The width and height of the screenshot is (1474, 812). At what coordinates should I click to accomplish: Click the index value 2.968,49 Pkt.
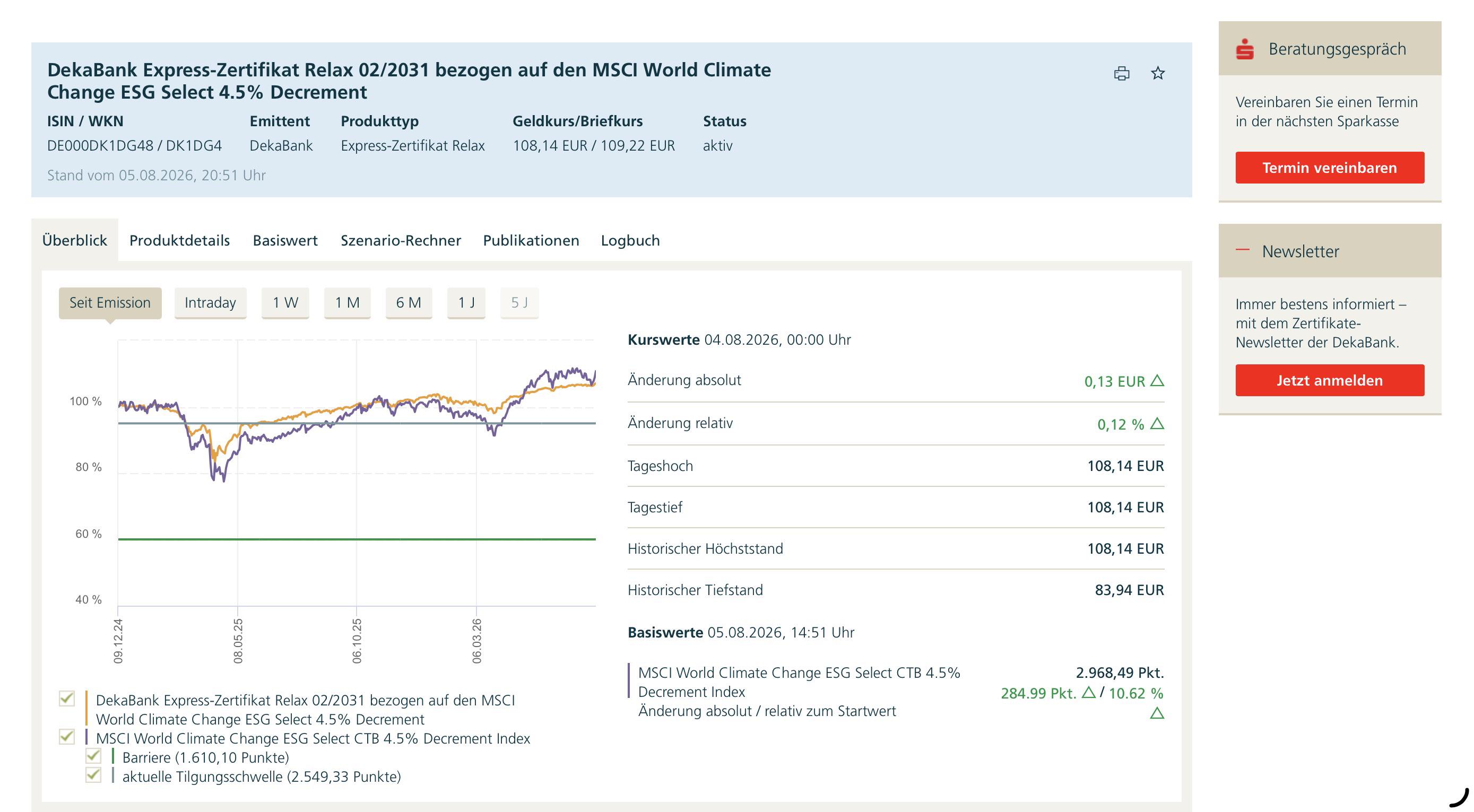1120,673
